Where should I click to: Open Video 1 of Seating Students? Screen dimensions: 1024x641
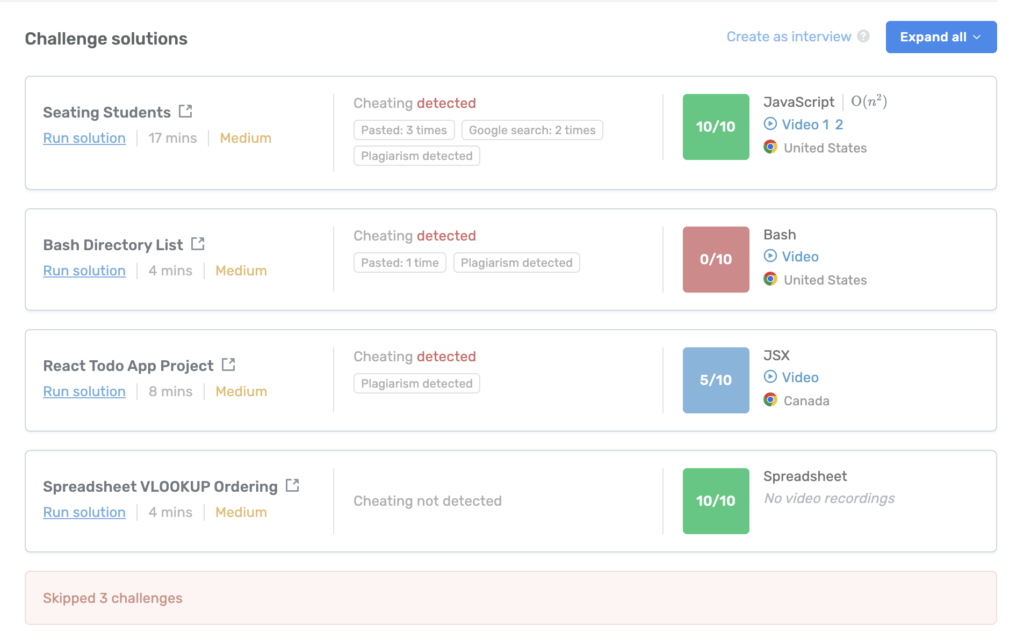(805, 124)
